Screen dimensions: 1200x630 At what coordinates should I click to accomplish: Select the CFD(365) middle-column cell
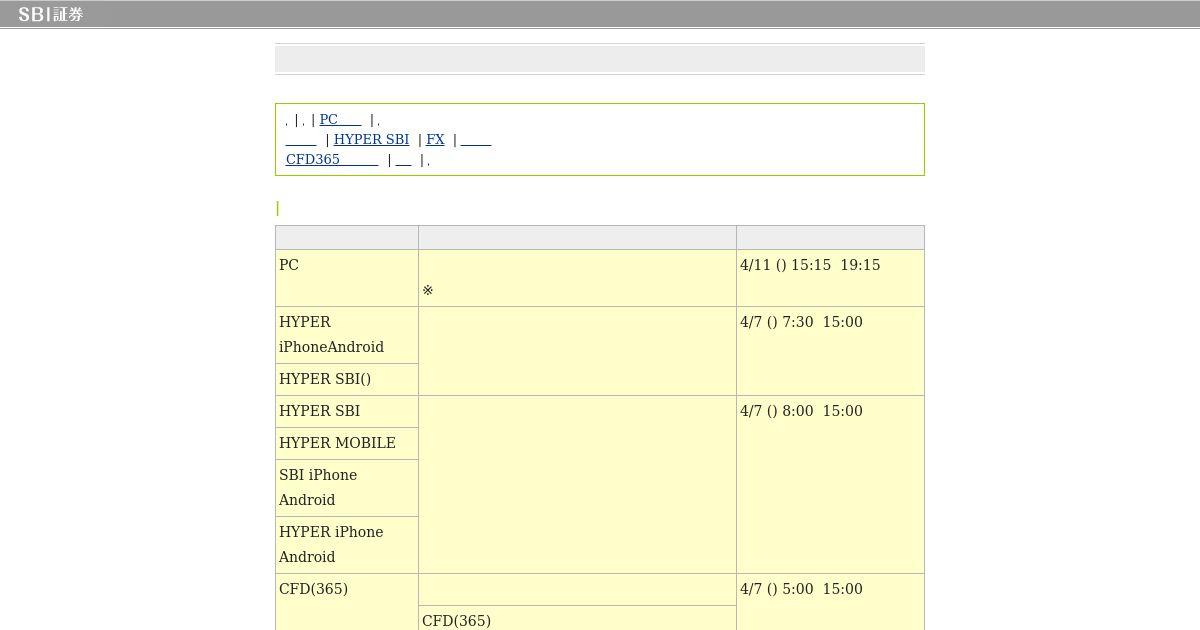coord(577,618)
